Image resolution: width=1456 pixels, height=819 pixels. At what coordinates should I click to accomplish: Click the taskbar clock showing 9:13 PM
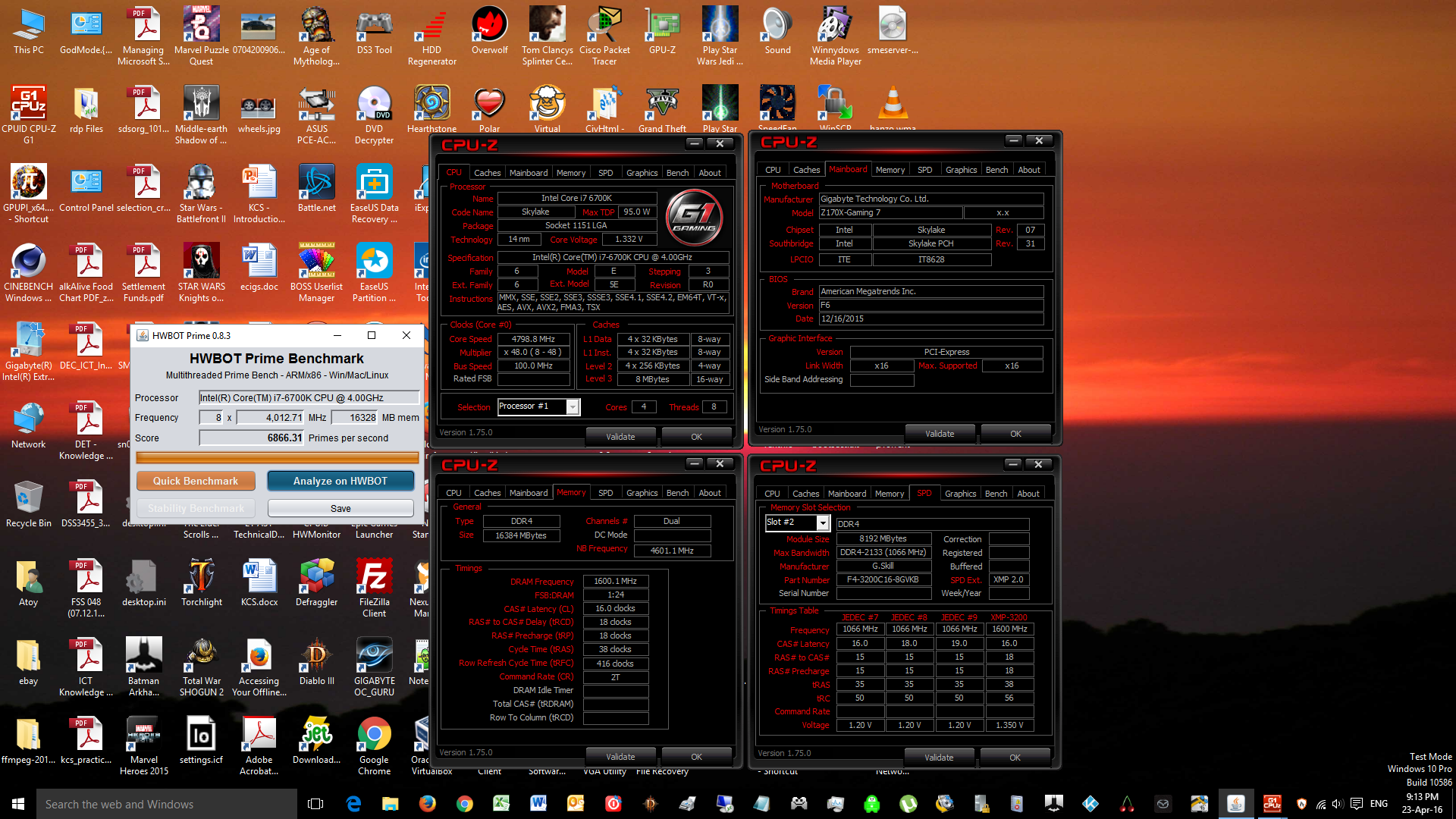1422,804
